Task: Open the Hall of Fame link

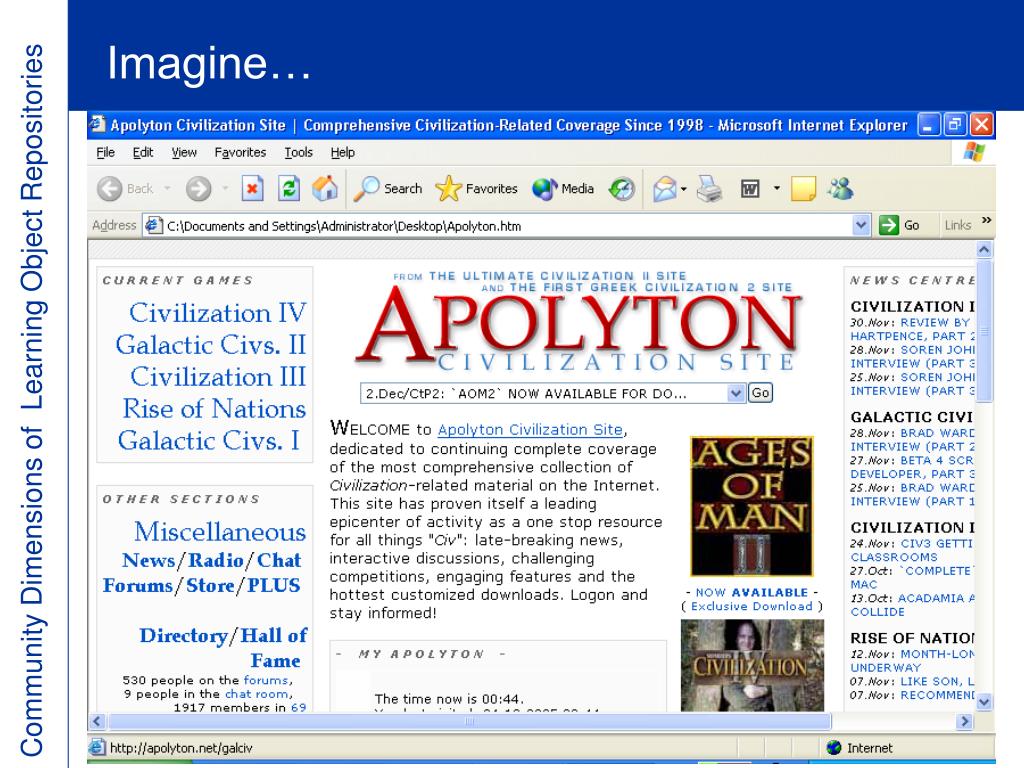Action: [x=274, y=648]
